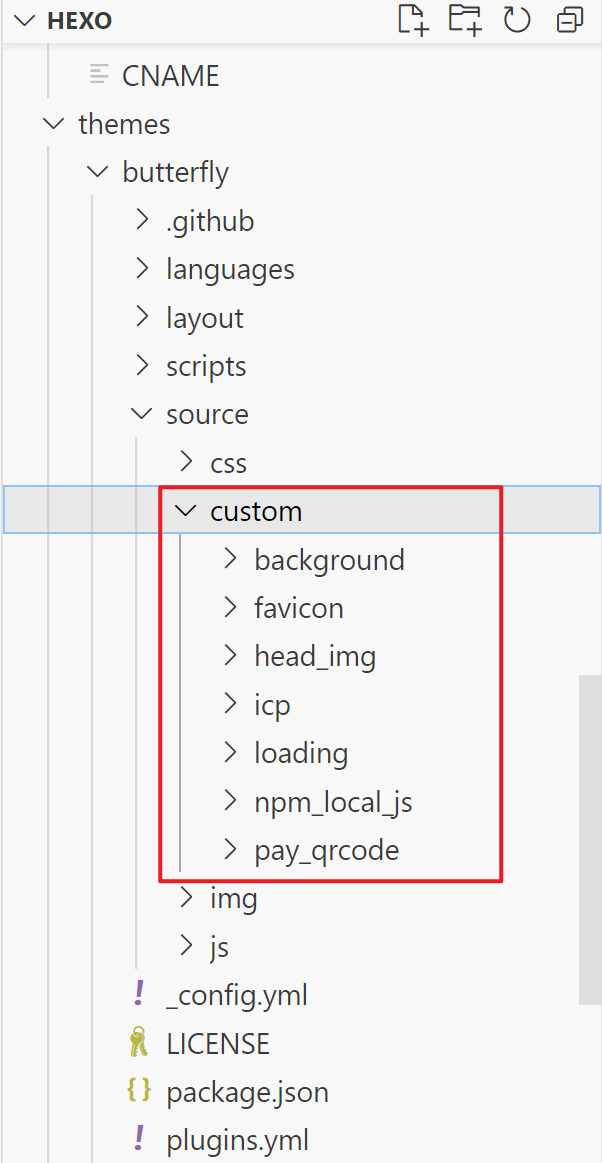Expand the background folder
602x1163 pixels.
(x=232, y=559)
